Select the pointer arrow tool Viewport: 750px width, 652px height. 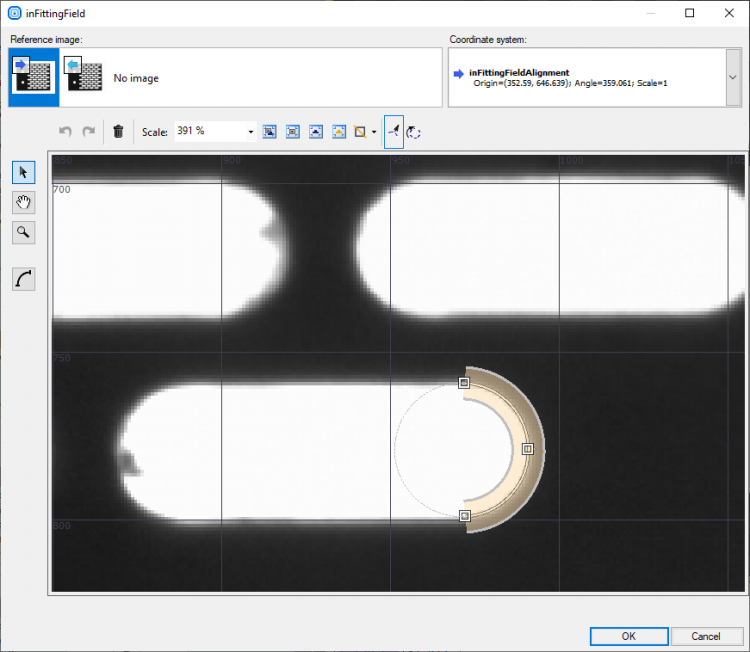[24, 172]
